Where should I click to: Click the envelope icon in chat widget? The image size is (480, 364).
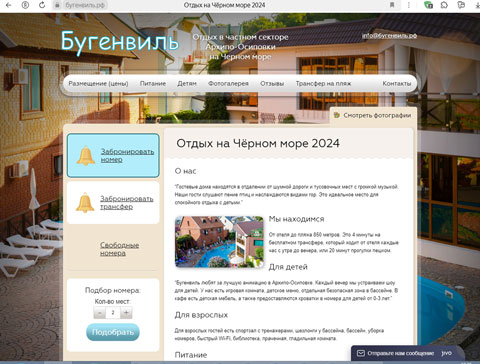[361, 353]
